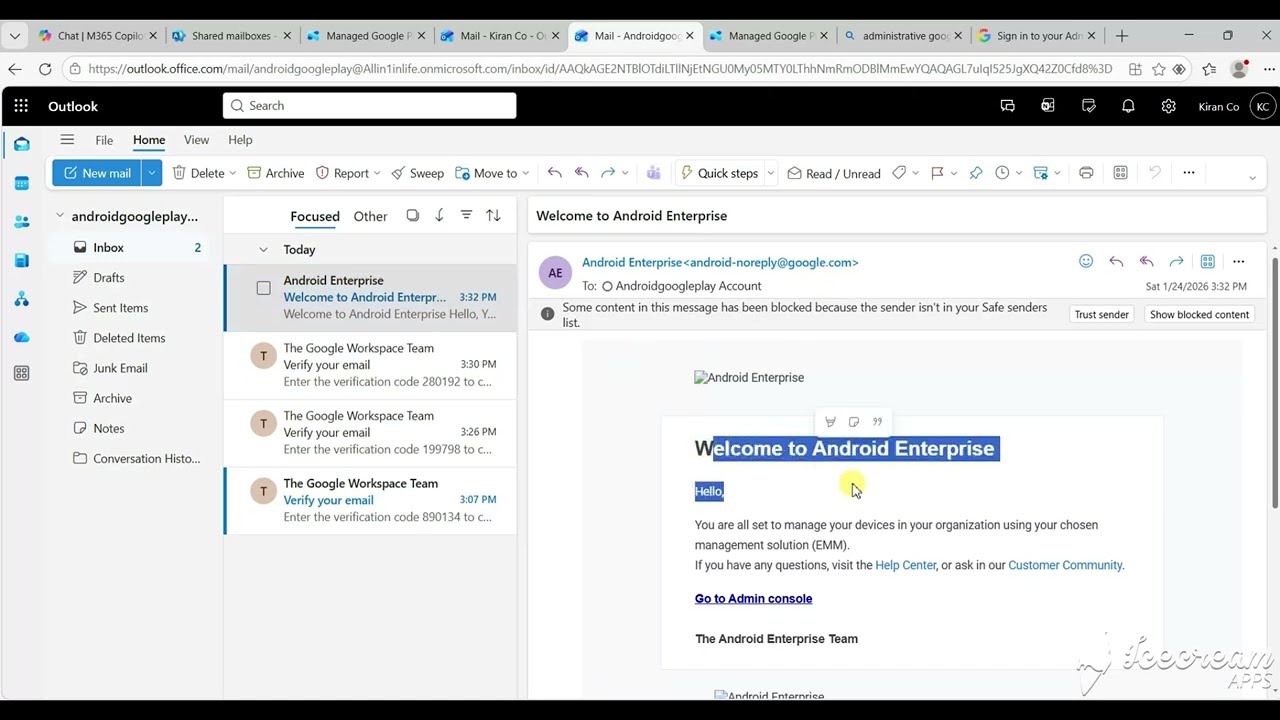Open the OneDrive cloud icon in the left rail
Image resolution: width=1280 pixels, height=720 pixels.
(x=22, y=337)
